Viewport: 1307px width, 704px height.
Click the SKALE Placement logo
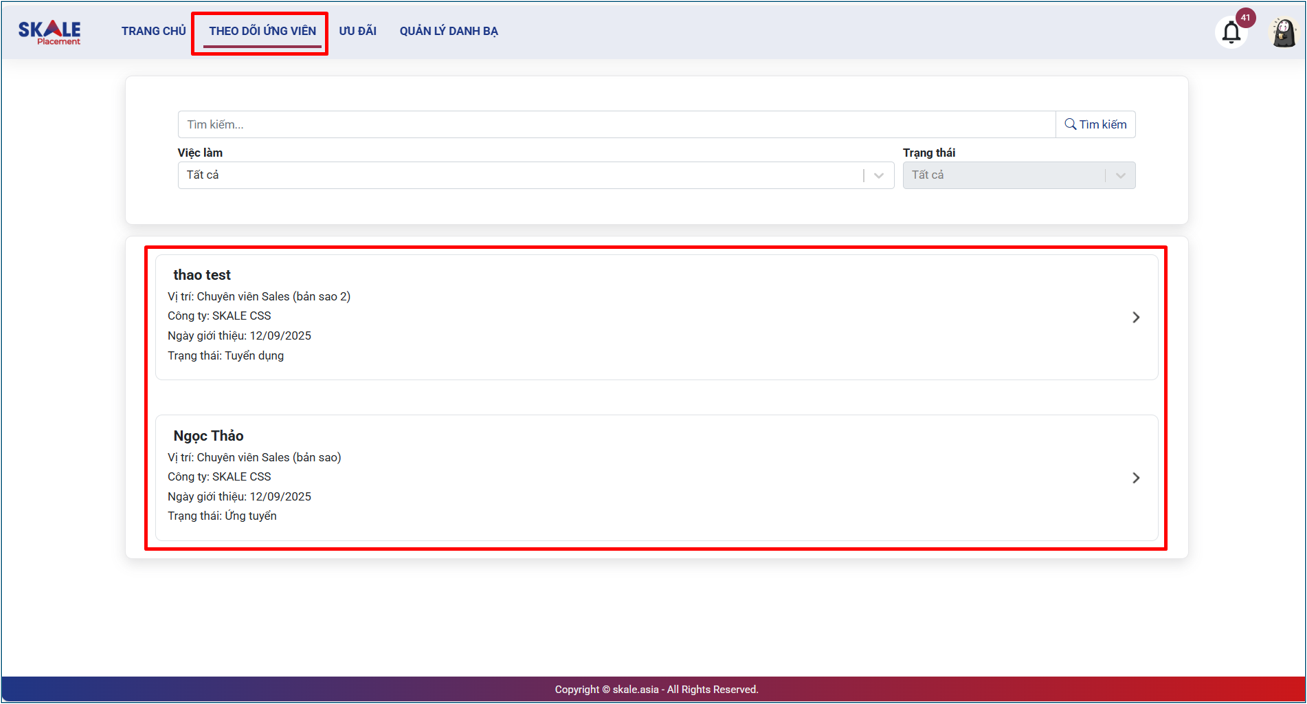click(x=49, y=32)
